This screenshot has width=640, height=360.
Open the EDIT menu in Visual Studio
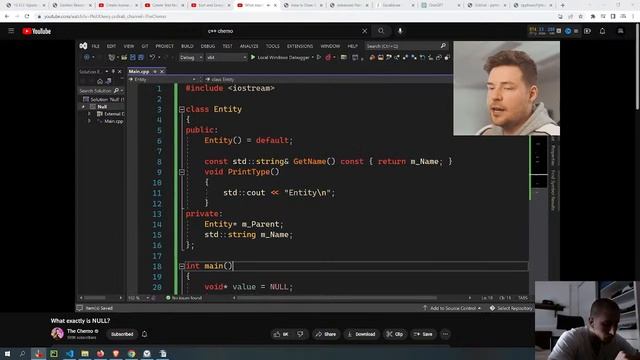tap(111, 46)
